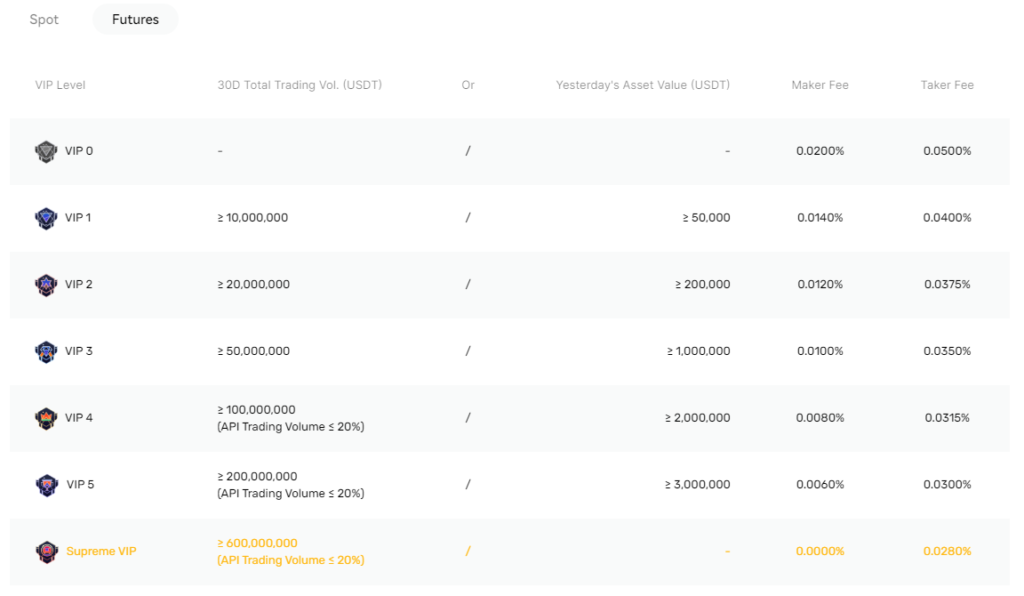This screenshot has width=1024, height=596.
Task: Click the VIP 3 badge icon
Action: click(x=46, y=351)
